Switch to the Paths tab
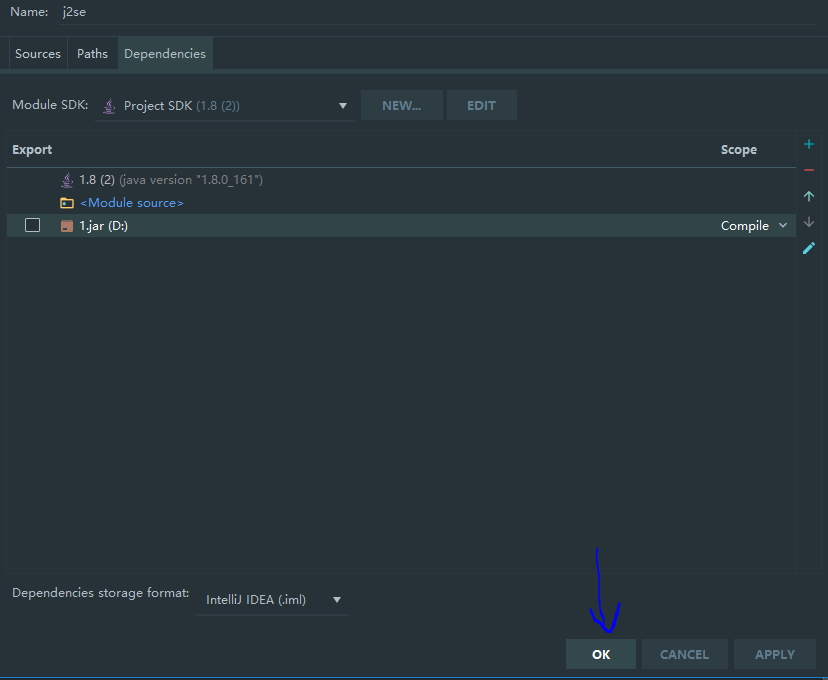Image resolution: width=828 pixels, height=680 pixels. [x=92, y=54]
